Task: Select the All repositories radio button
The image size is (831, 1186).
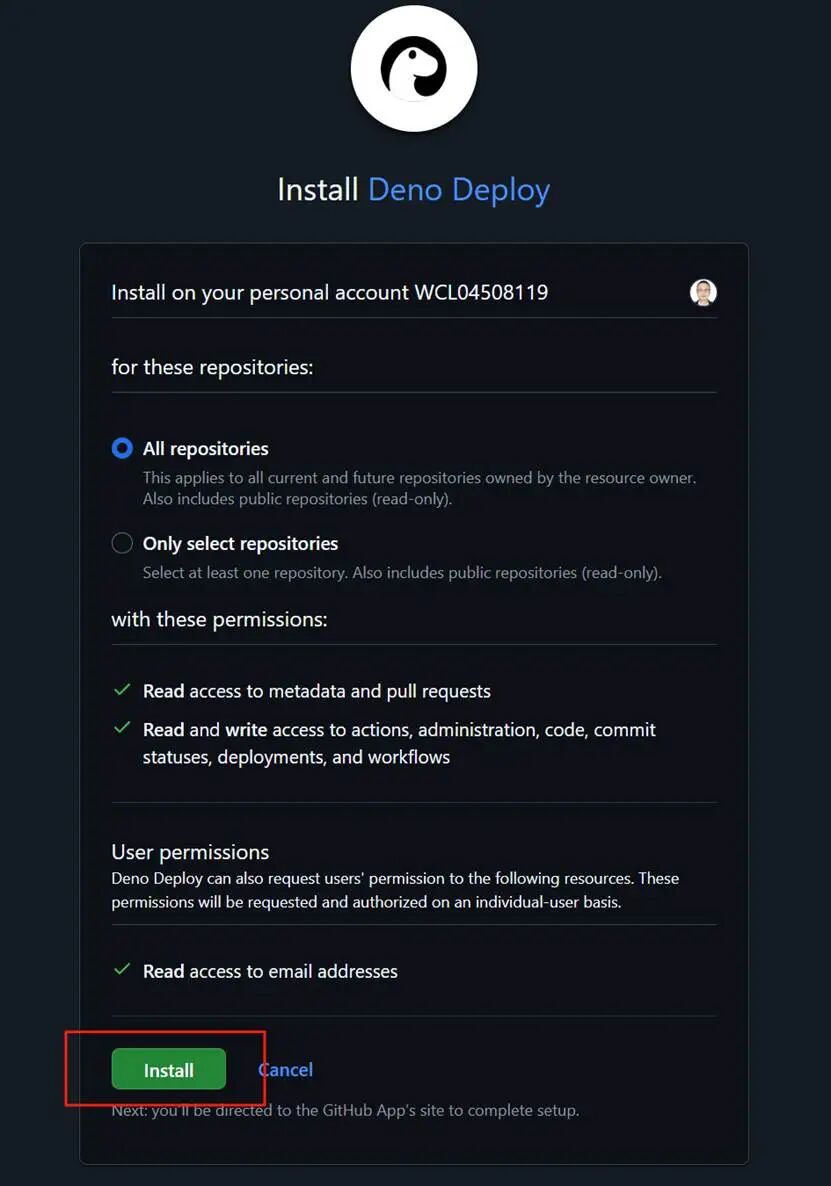Action: 122,449
